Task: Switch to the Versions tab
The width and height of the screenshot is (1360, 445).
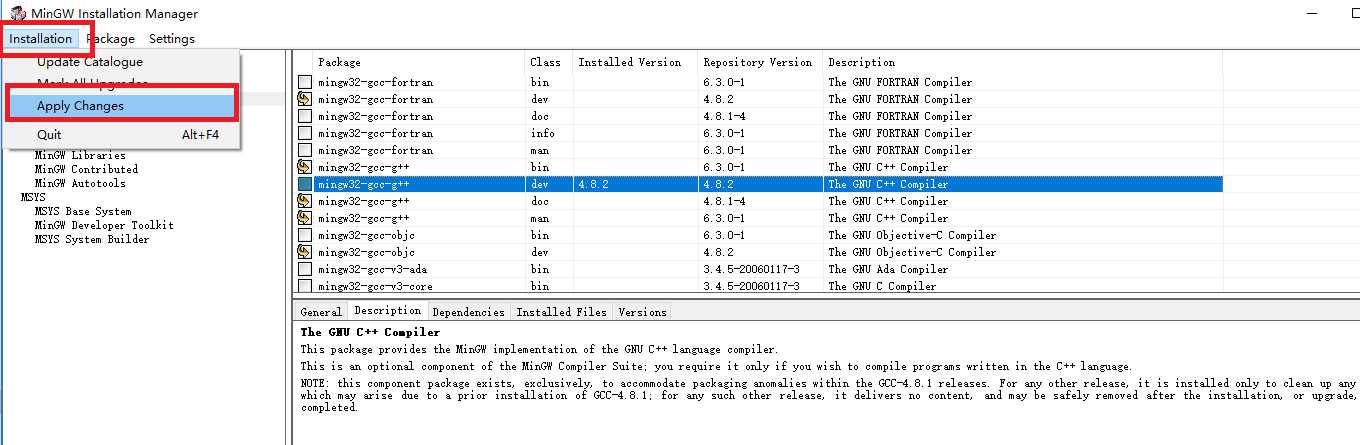Action: (642, 312)
